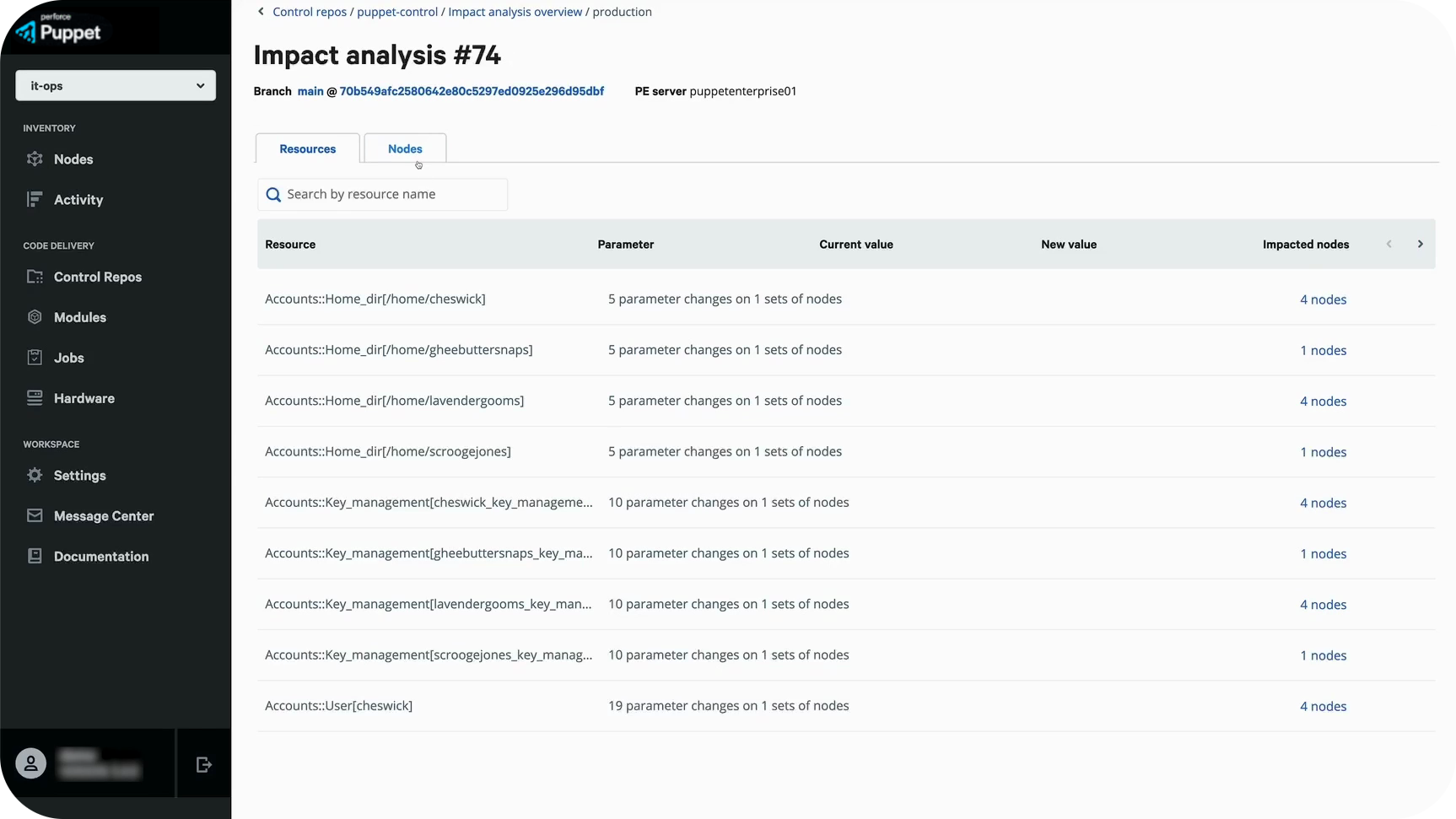Image resolution: width=1456 pixels, height=819 pixels.
Task: Open the Jobs panel icon
Action: point(34,357)
